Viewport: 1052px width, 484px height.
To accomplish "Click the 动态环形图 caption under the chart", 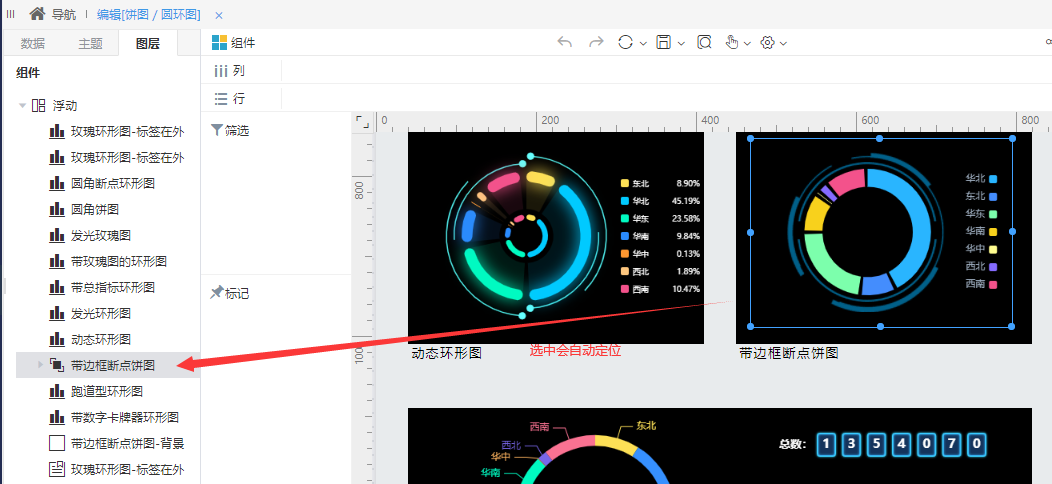I will [x=447, y=353].
